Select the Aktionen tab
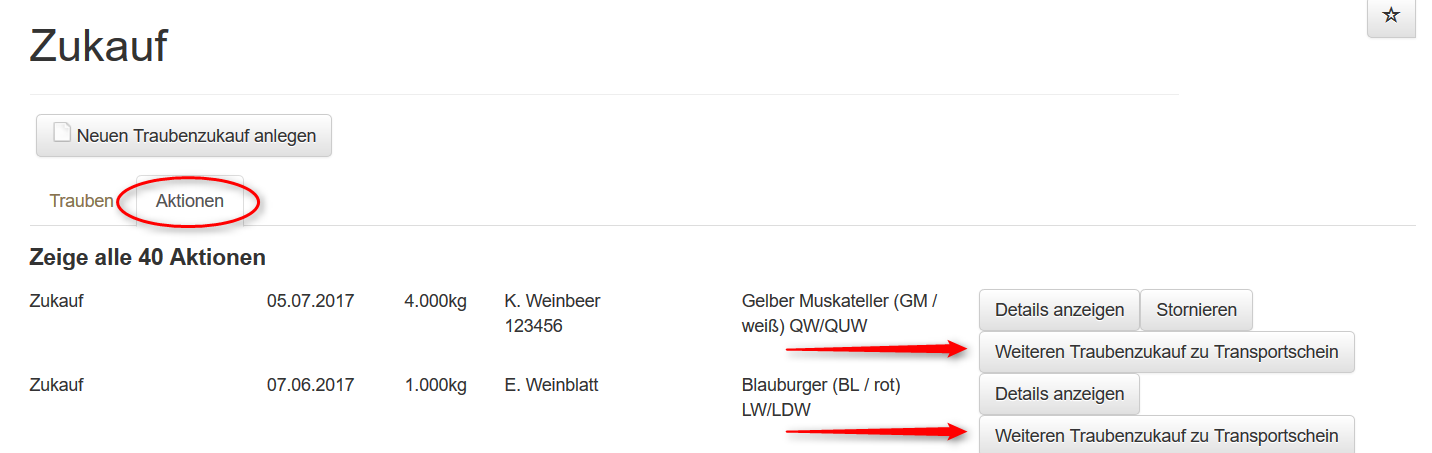 (190, 201)
